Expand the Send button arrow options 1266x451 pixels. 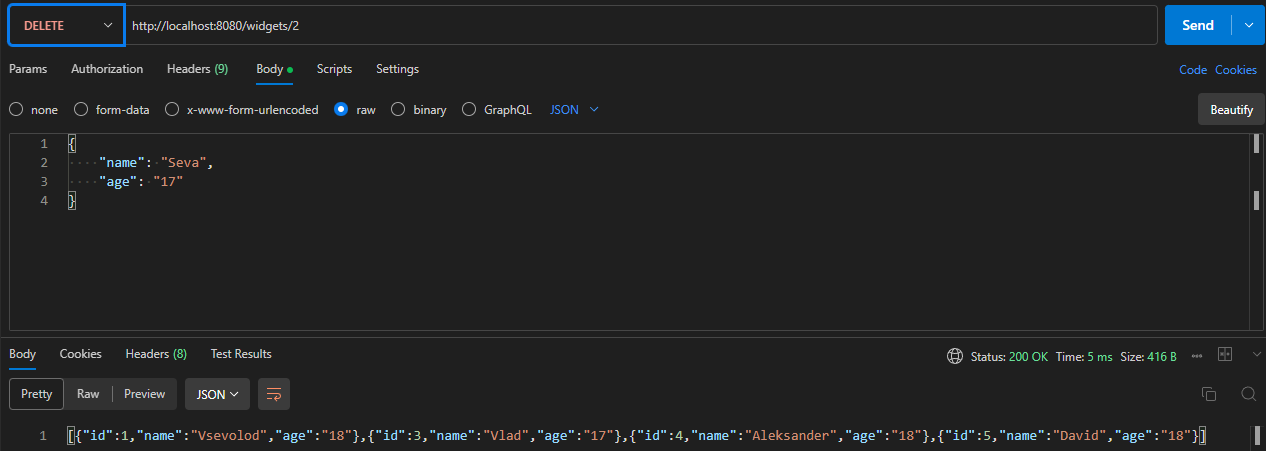point(1248,26)
